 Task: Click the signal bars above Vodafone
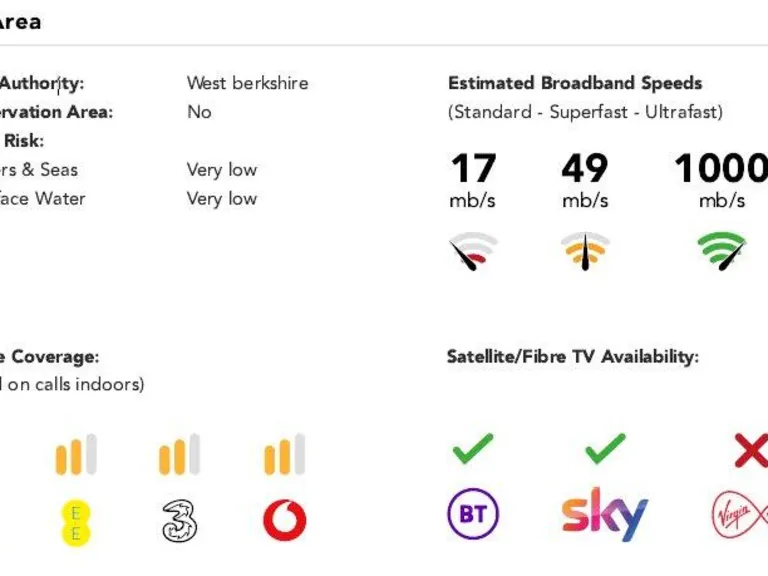[284, 455]
